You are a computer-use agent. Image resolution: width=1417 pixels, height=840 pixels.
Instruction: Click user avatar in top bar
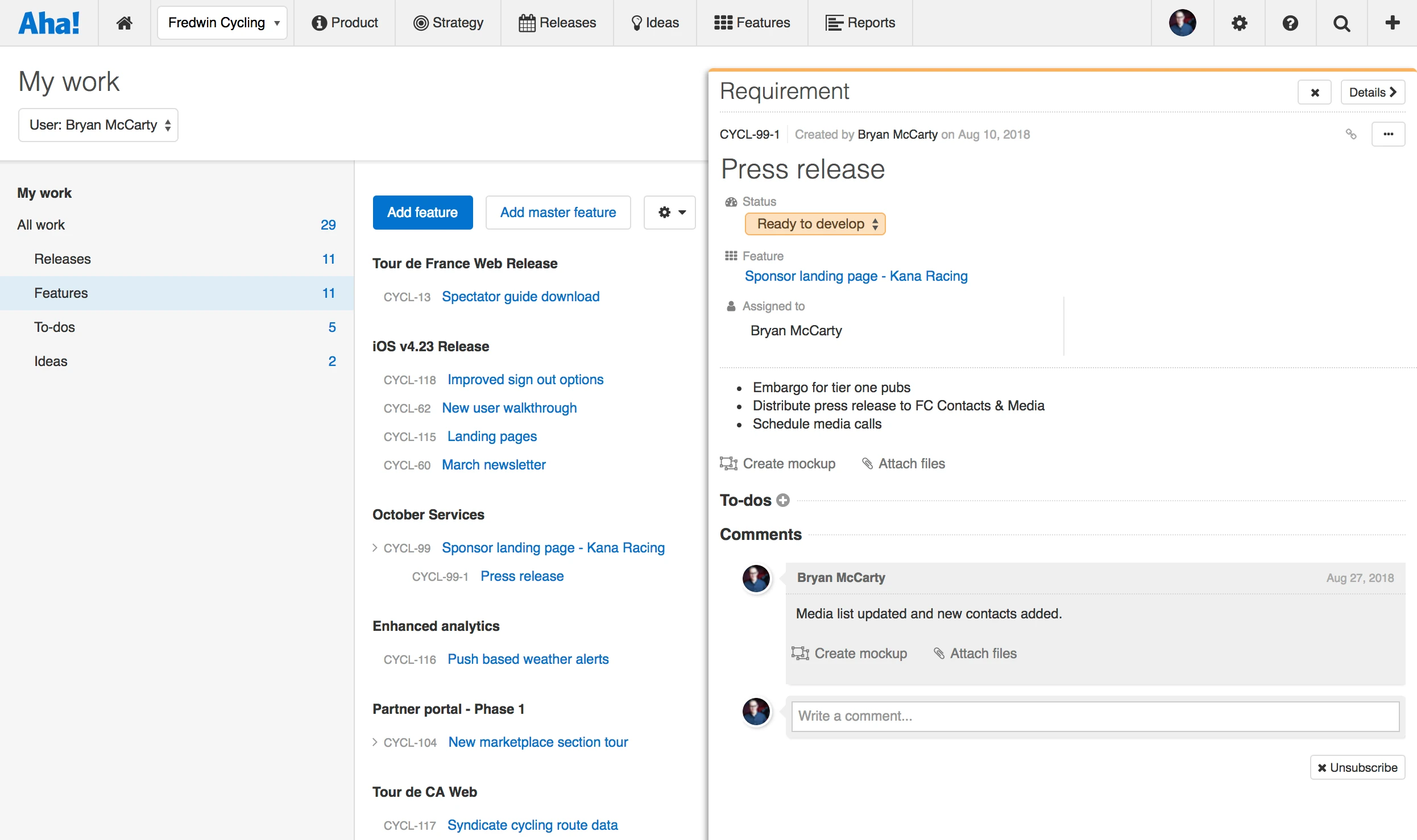point(1182,23)
